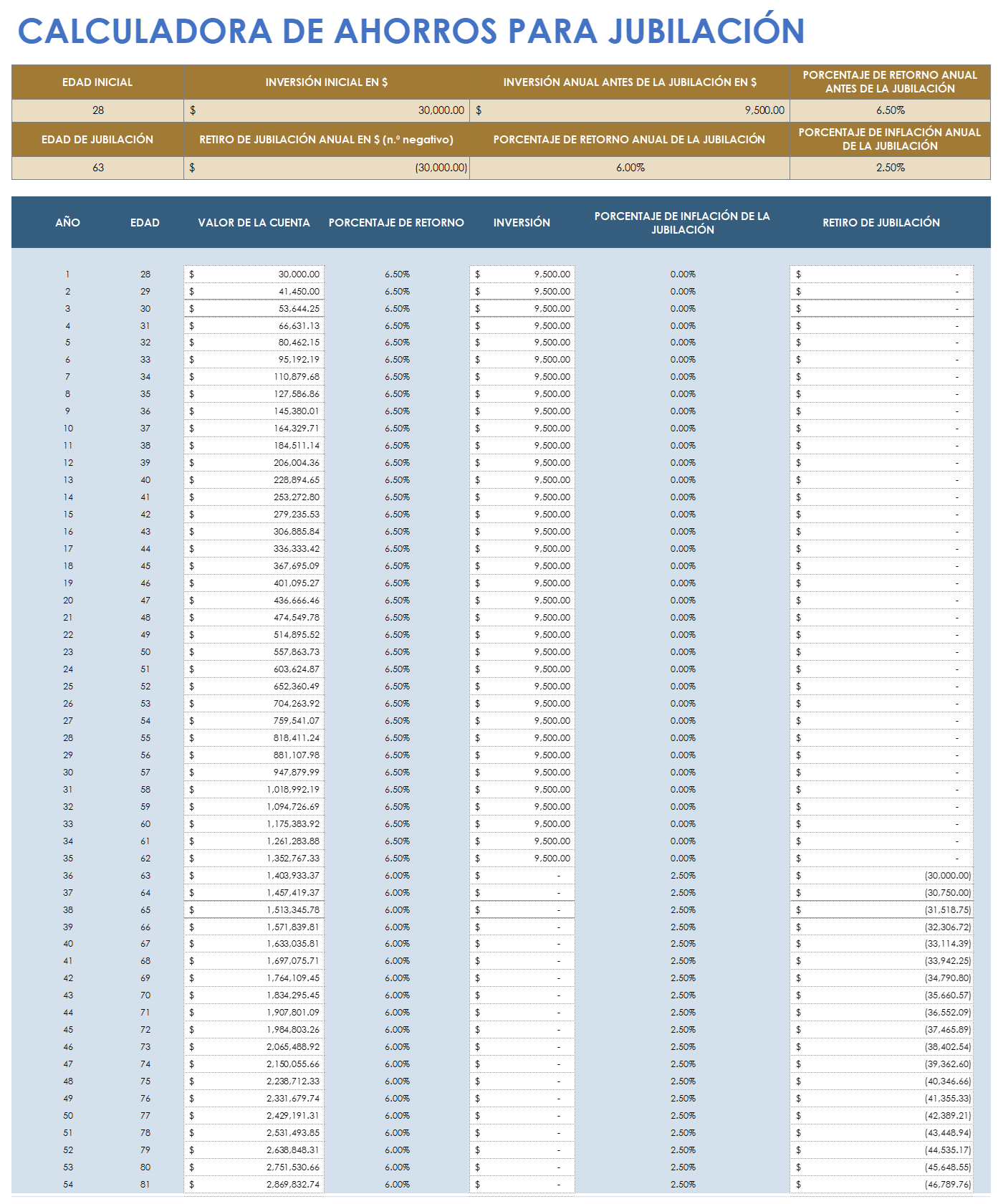The width and height of the screenshot is (1003, 1204).
Task: Select the 6.50% pre-retirement return input cell
Action: (x=890, y=110)
